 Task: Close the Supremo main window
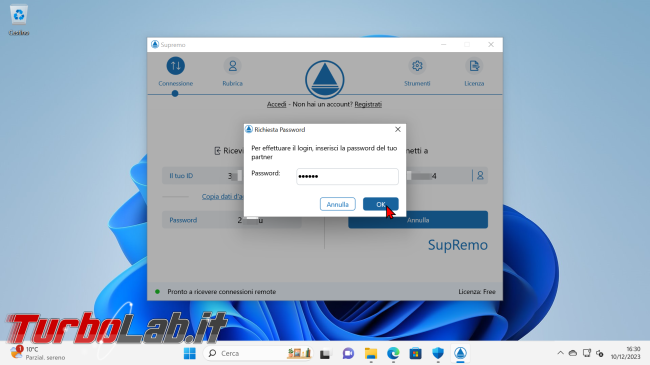[491, 44]
